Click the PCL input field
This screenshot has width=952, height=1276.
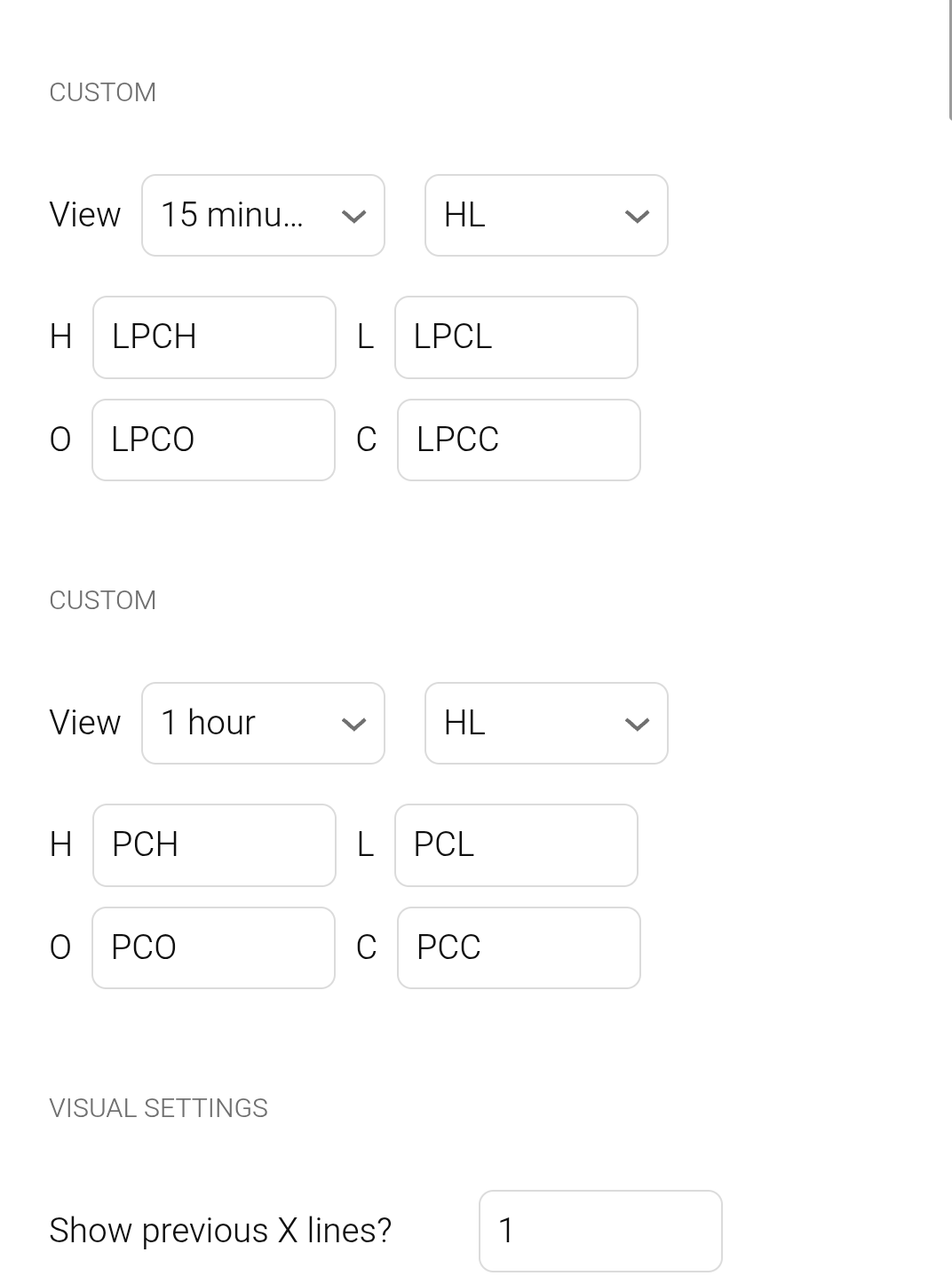pyautogui.click(x=516, y=845)
